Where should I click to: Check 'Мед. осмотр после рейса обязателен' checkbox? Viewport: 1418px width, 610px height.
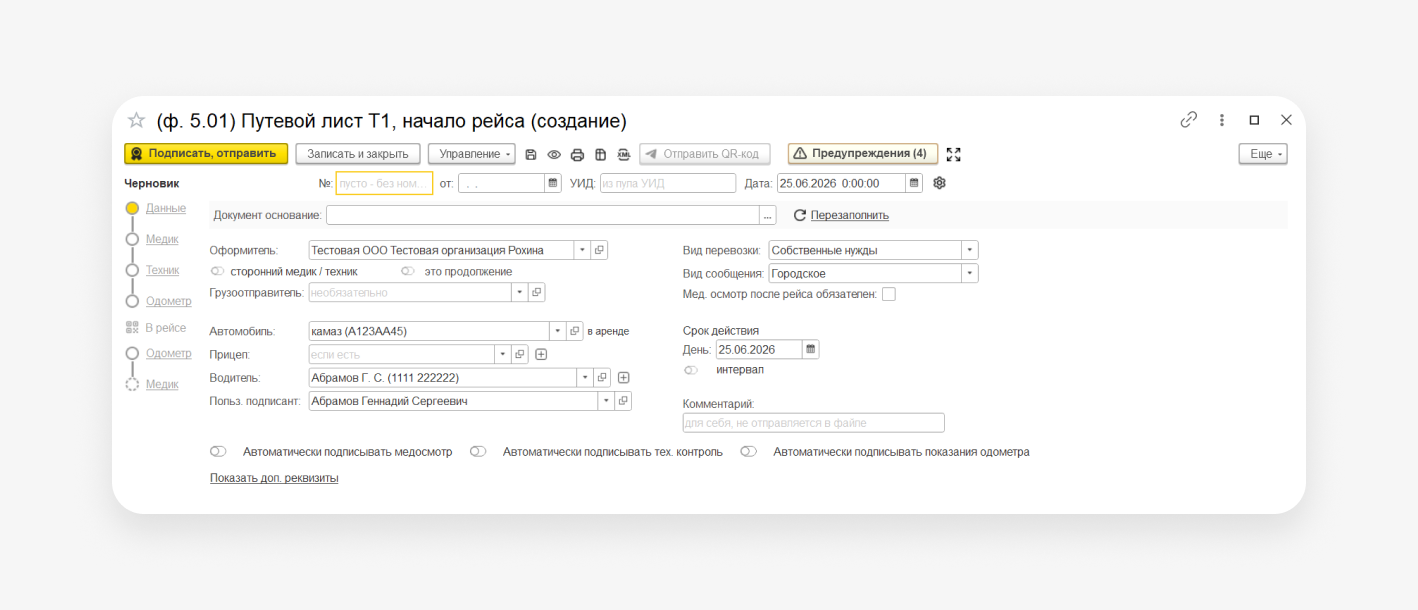click(889, 294)
